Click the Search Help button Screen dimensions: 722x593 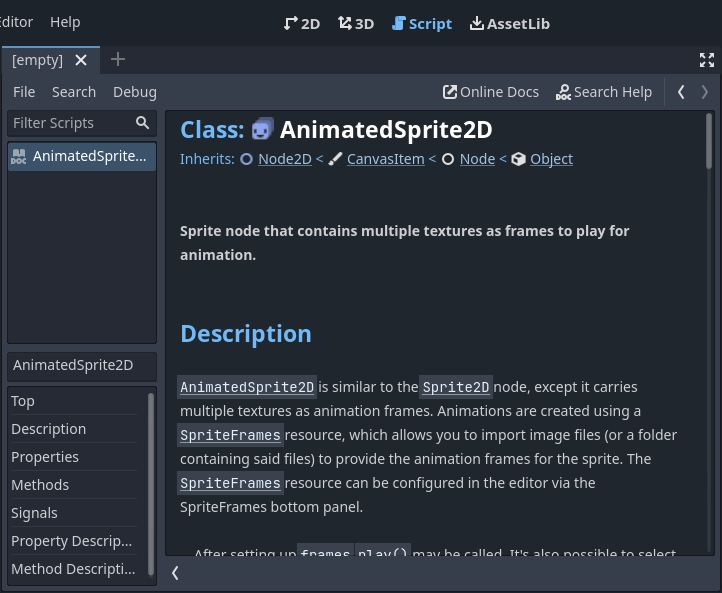[x=604, y=92]
